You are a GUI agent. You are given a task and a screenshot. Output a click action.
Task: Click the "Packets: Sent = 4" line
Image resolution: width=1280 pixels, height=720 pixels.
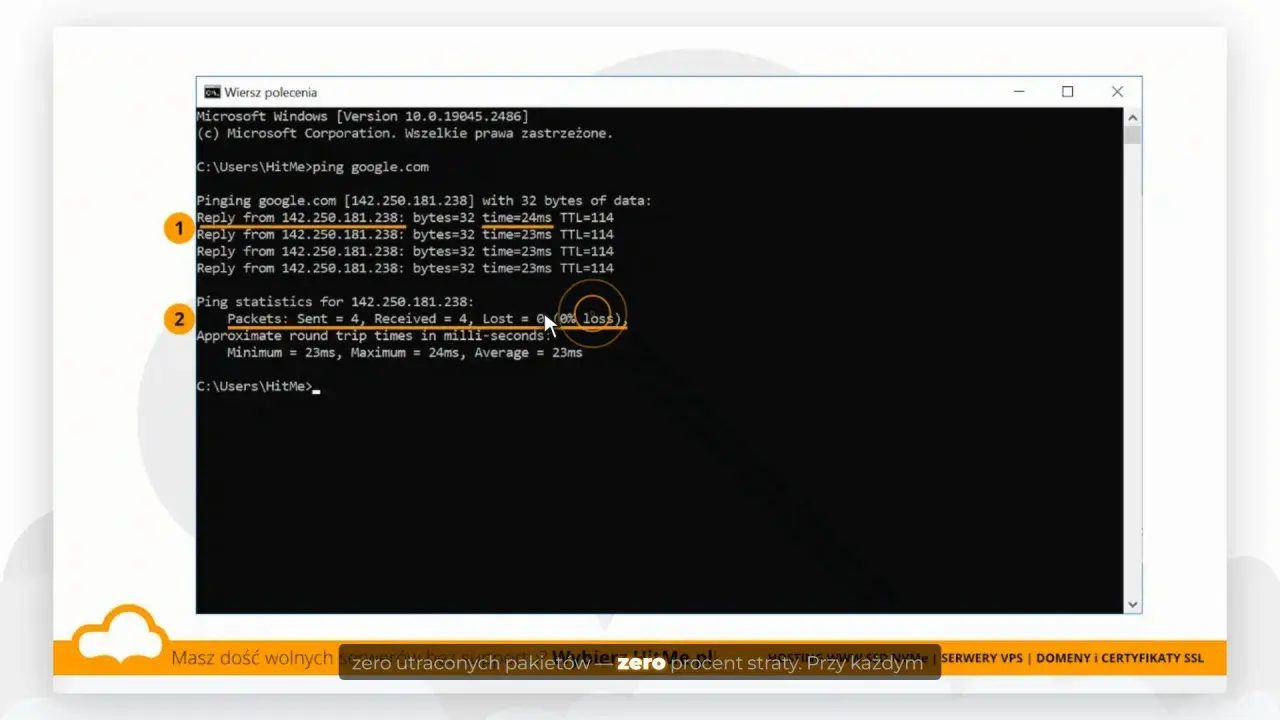click(428, 319)
